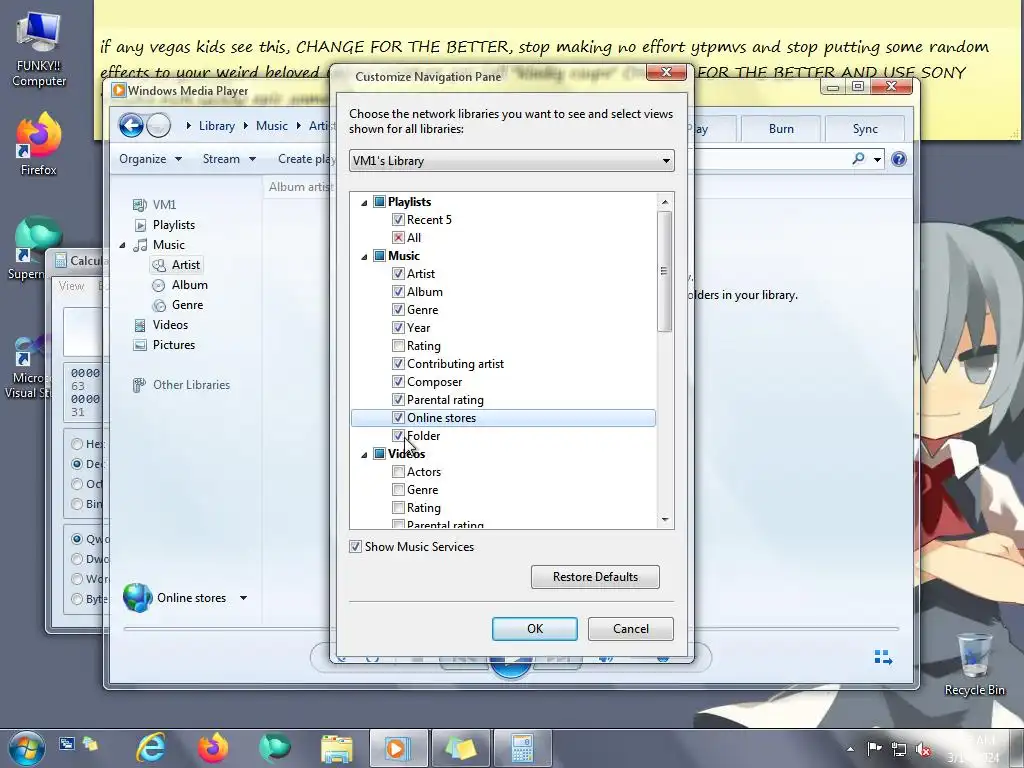Collapse the Playlists group in the dialog
Image resolution: width=1024 pixels, height=768 pixels.
point(364,202)
